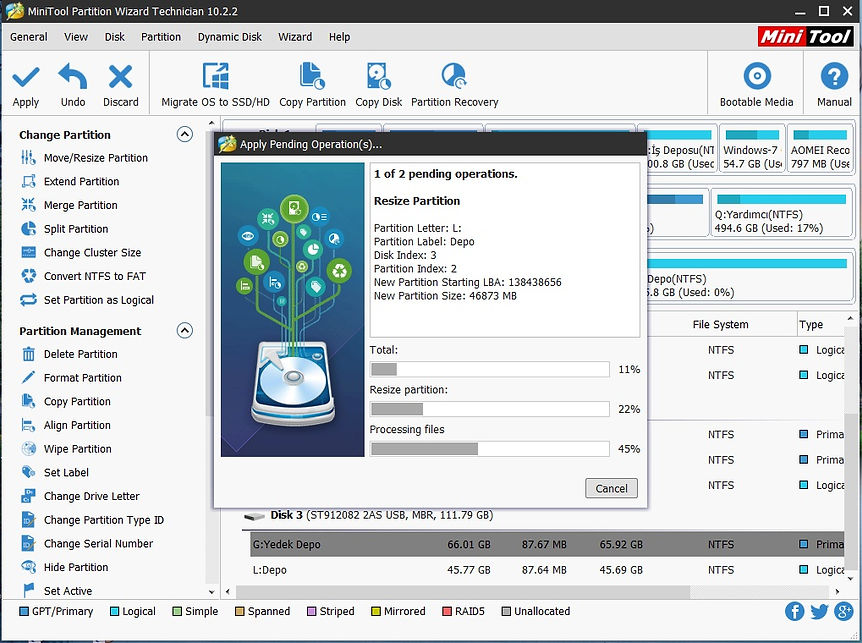Viewport: 862px width, 643px height.
Task: Select the G:Yedek Depo partition row
Action: [547, 544]
